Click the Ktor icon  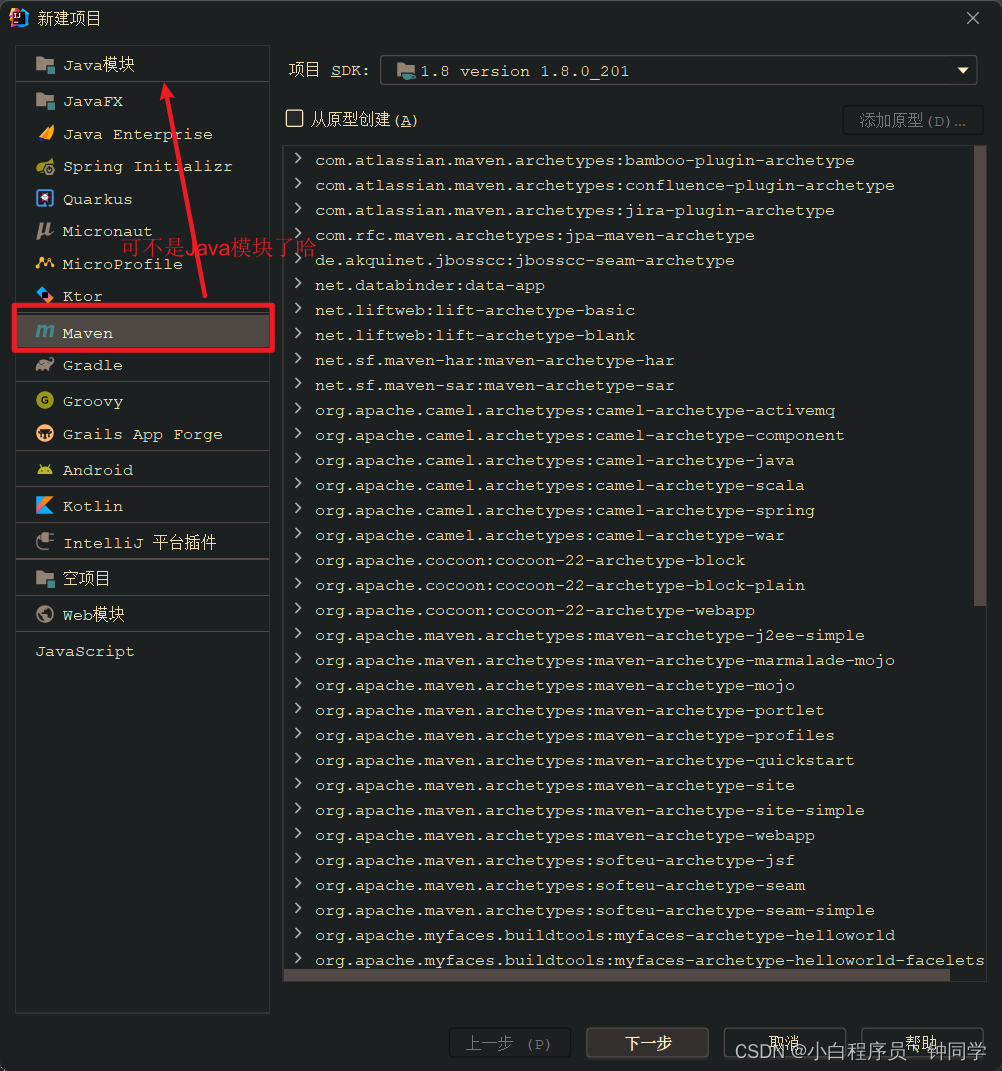(x=45, y=295)
